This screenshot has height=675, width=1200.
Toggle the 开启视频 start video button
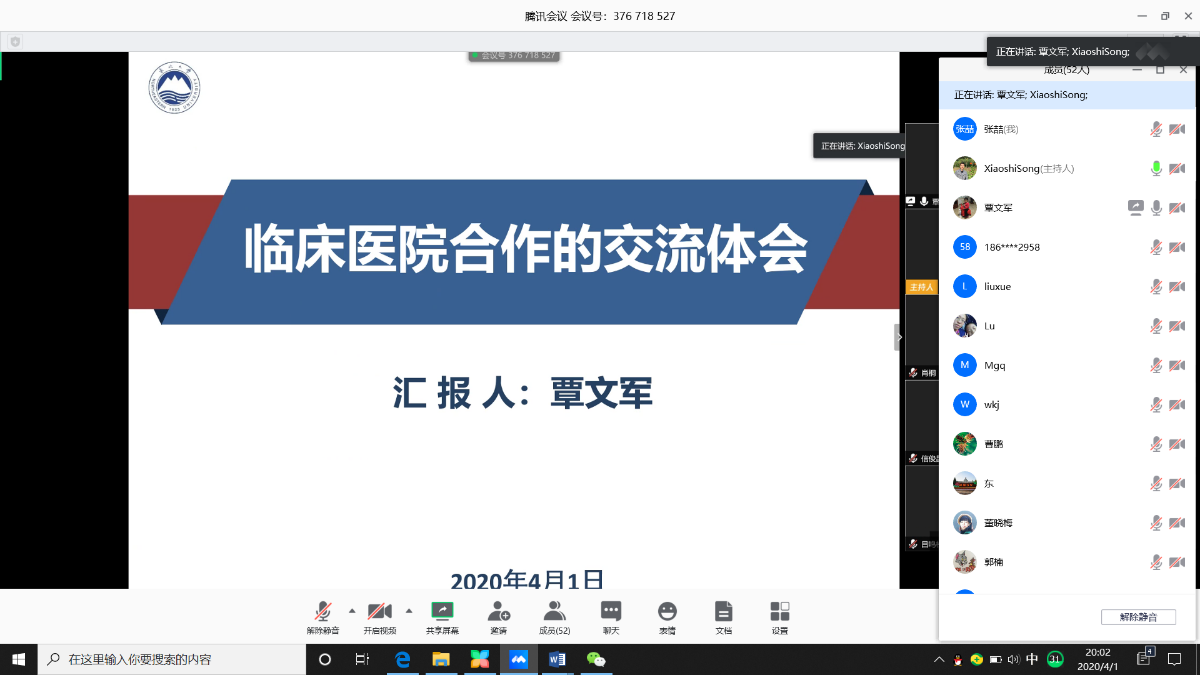pyautogui.click(x=379, y=612)
